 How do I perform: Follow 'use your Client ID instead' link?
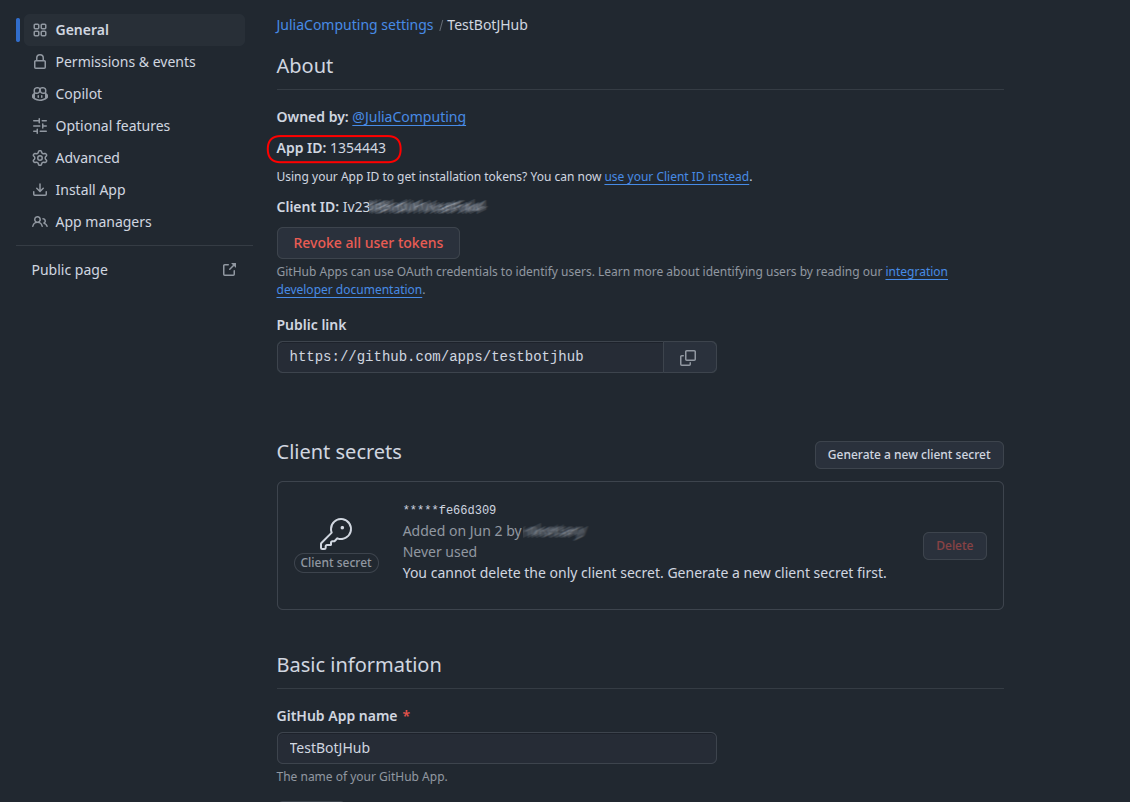tap(676, 177)
